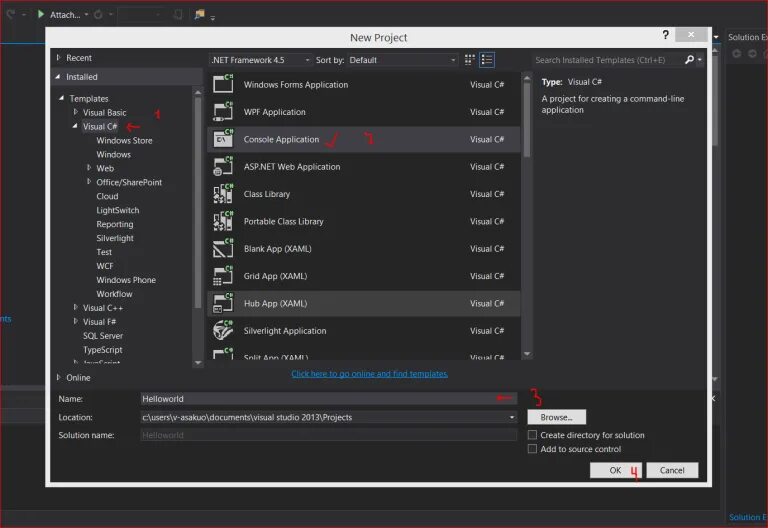Select the Workflow template category

(x=114, y=294)
